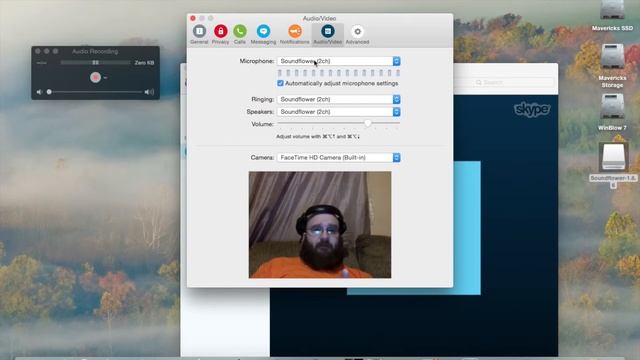Open the Privacy preferences tab
Image resolution: width=640 pixels, height=360 pixels.
pyautogui.click(x=220, y=34)
